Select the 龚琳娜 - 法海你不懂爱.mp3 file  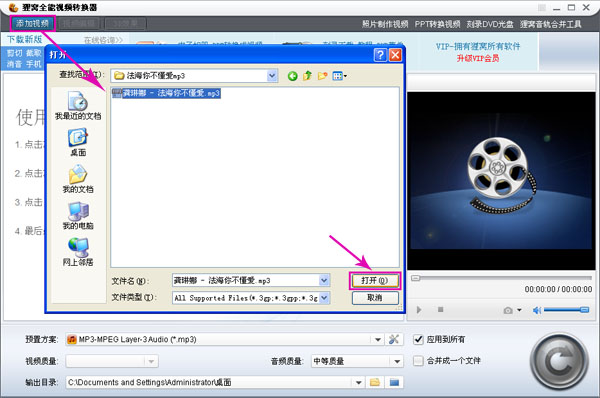point(166,93)
